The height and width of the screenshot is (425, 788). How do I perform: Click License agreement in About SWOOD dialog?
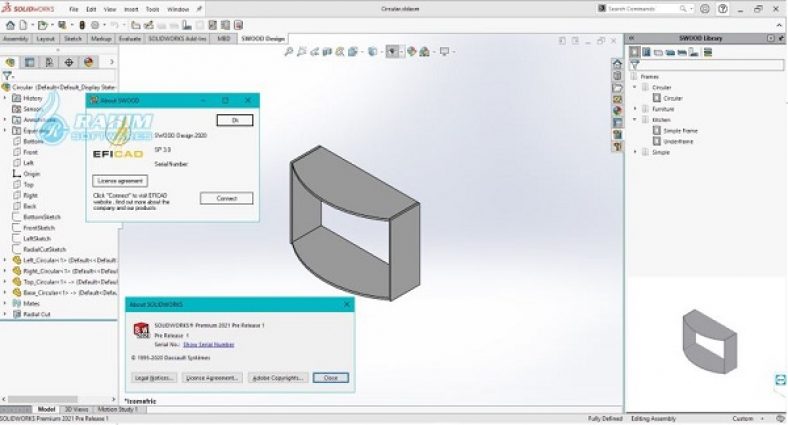[120, 181]
